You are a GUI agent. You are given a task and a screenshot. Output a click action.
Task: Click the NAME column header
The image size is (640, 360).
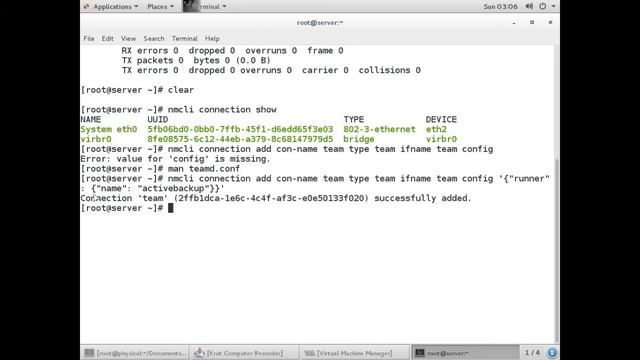click(x=91, y=120)
